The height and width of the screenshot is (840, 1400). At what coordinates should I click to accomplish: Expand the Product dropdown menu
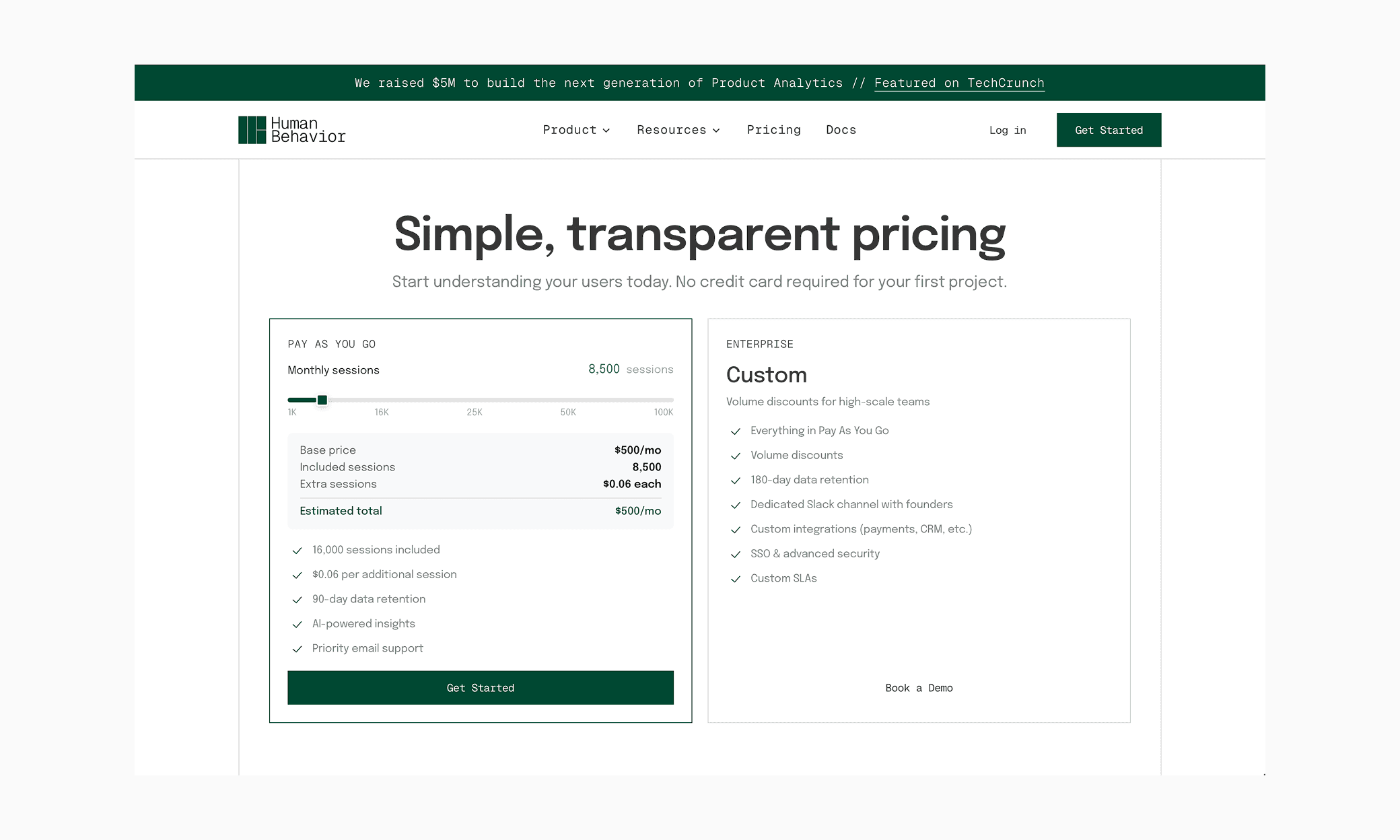576,130
